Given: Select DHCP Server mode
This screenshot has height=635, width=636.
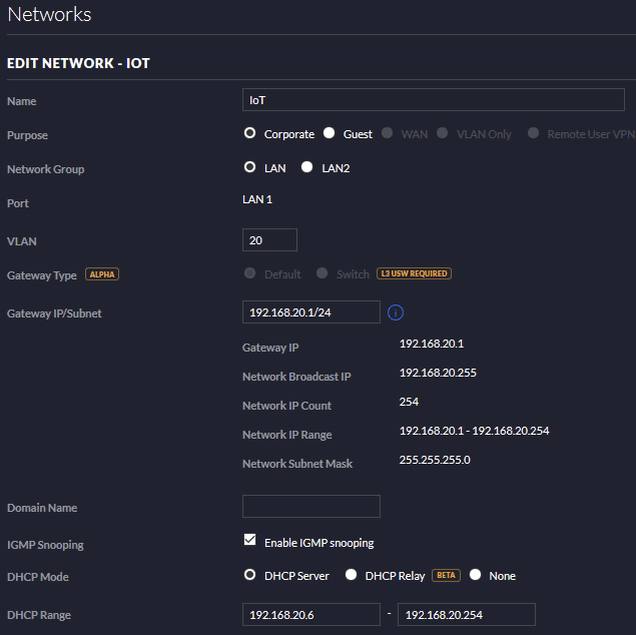Looking at the screenshot, I should 250,575.
